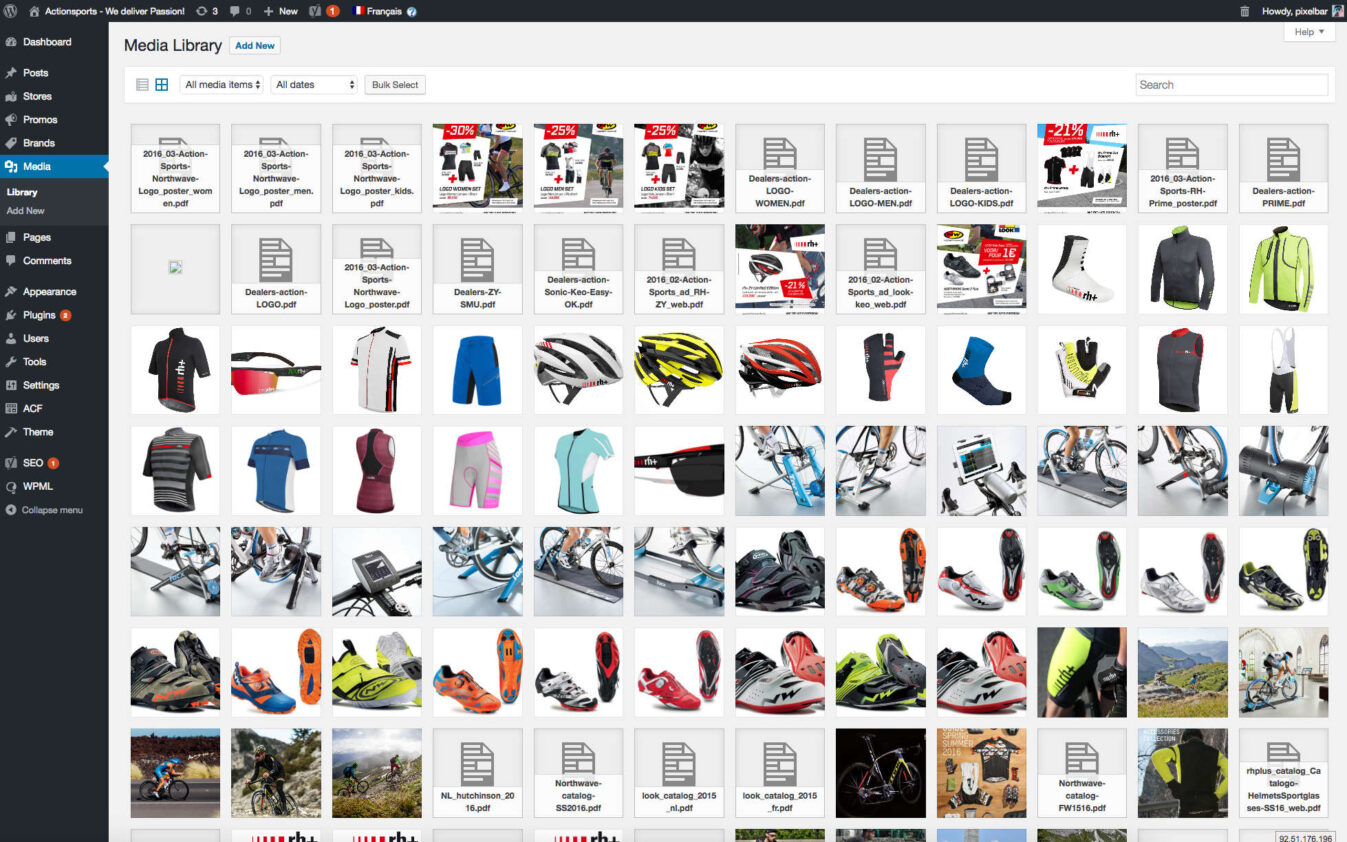The height and width of the screenshot is (842, 1347).
Task: Open the Appearance menu in the sidebar
Action: tap(49, 291)
